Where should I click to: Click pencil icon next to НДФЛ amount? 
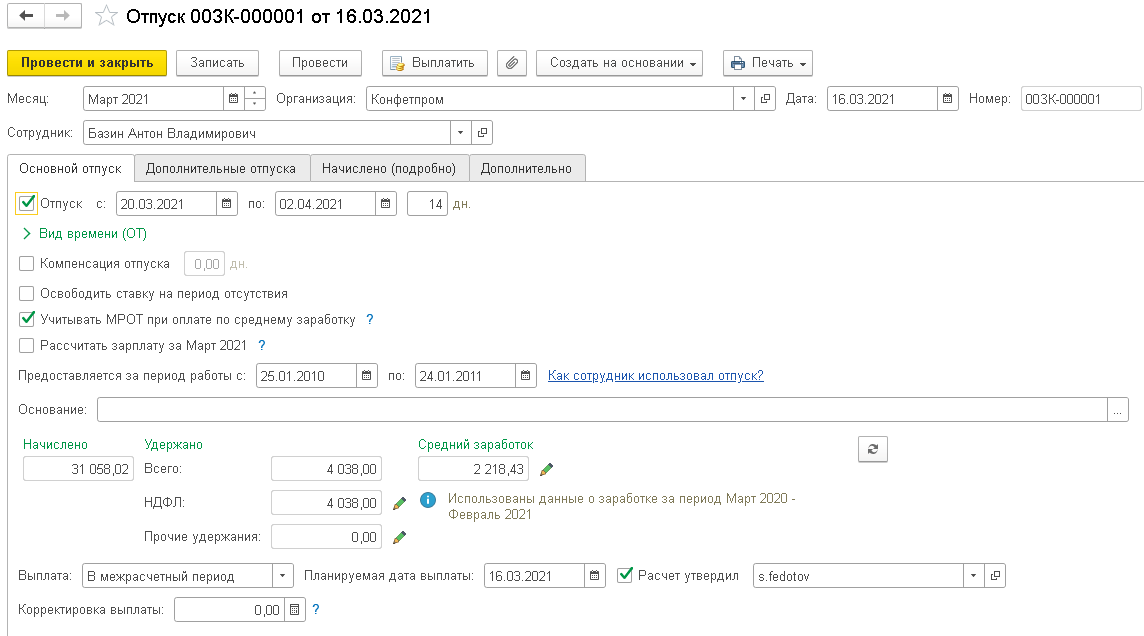tap(399, 503)
